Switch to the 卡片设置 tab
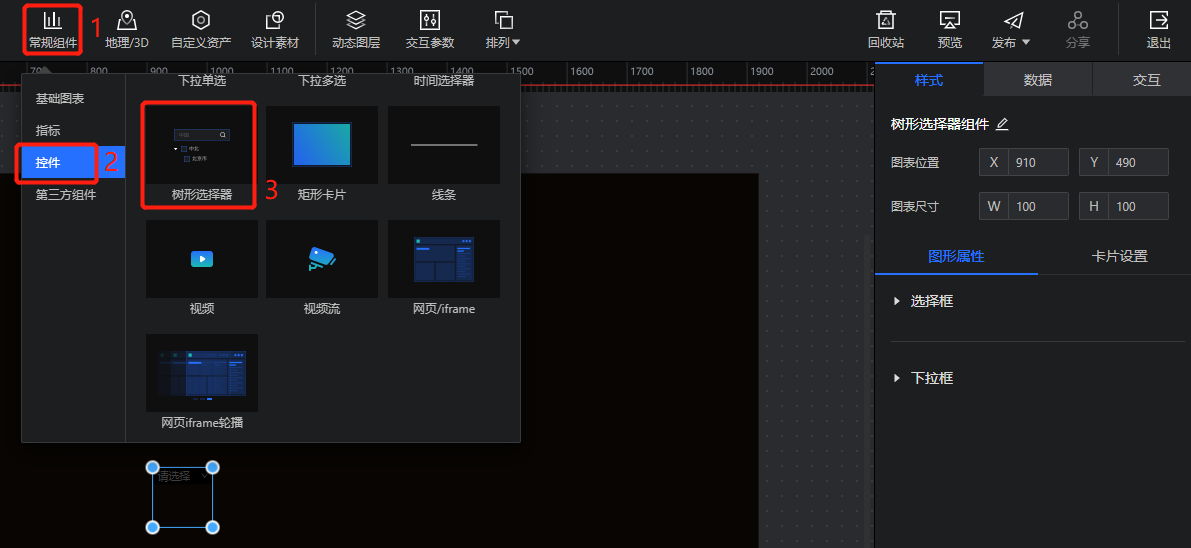Viewport: 1191px width, 548px height. tap(1118, 256)
